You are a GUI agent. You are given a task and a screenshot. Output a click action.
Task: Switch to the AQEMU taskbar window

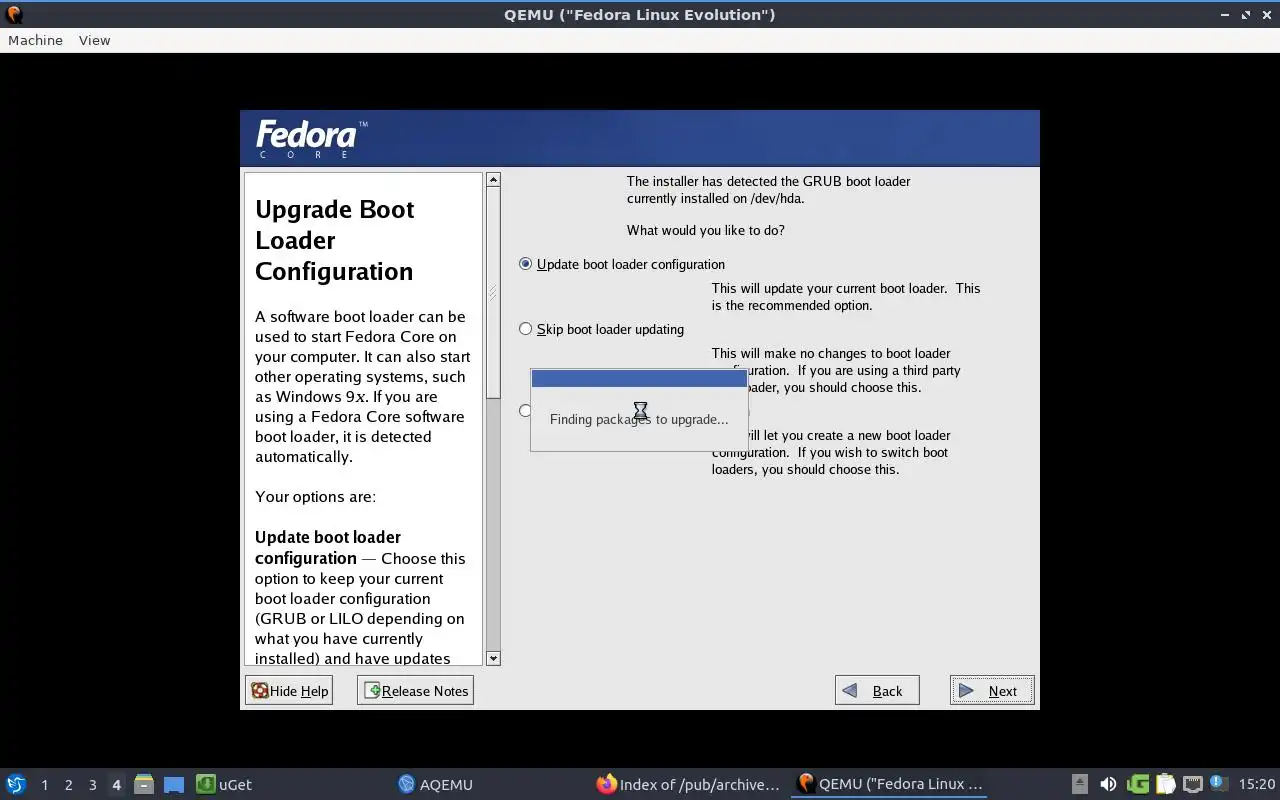coord(435,785)
